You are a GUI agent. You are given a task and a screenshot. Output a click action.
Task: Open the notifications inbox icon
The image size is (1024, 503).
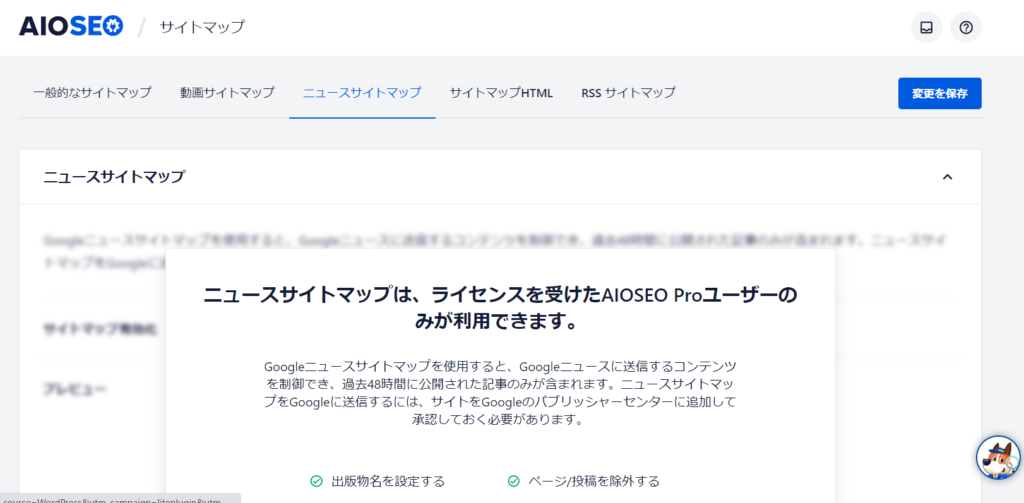tap(926, 27)
